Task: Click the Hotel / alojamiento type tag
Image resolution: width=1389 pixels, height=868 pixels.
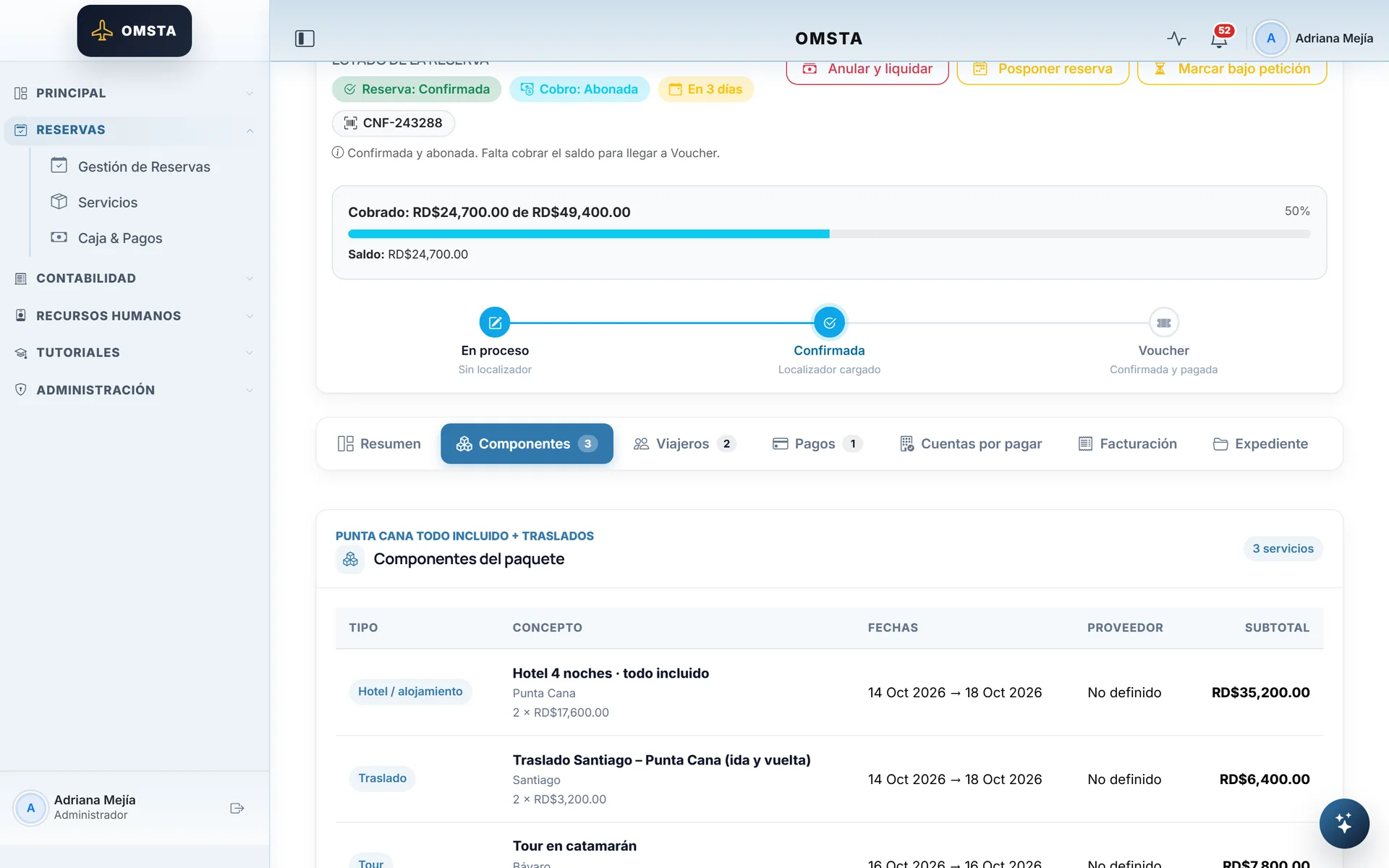Action: coord(410,692)
